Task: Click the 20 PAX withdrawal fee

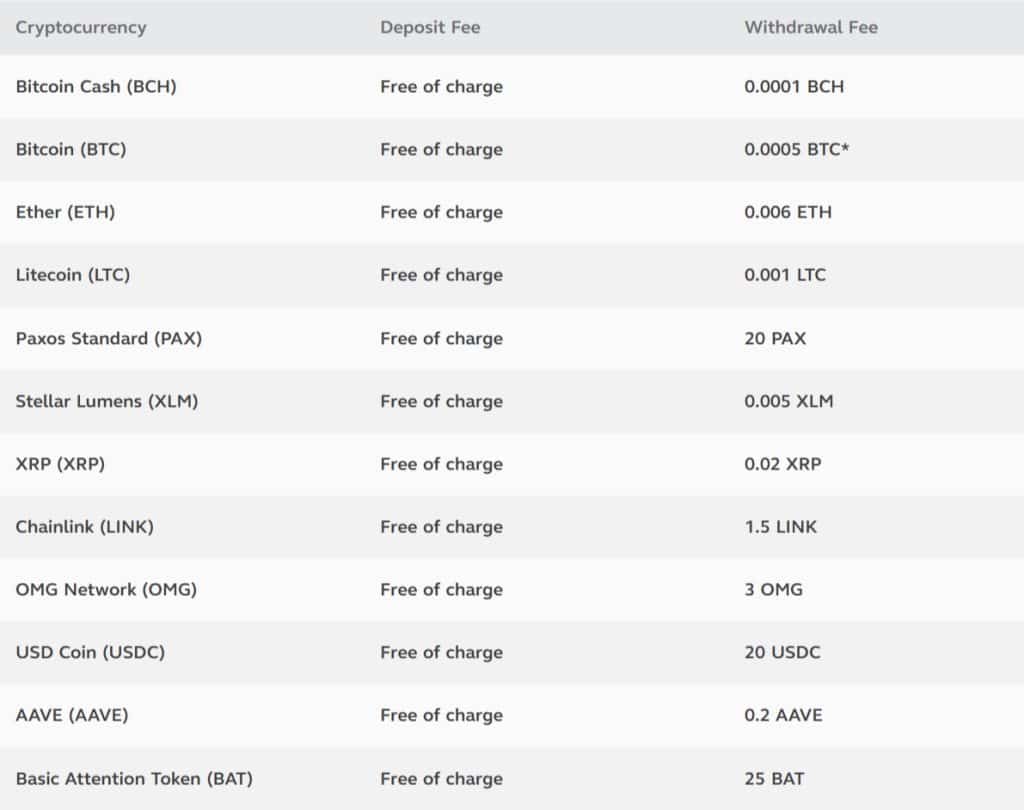Action: click(x=775, y=338)
